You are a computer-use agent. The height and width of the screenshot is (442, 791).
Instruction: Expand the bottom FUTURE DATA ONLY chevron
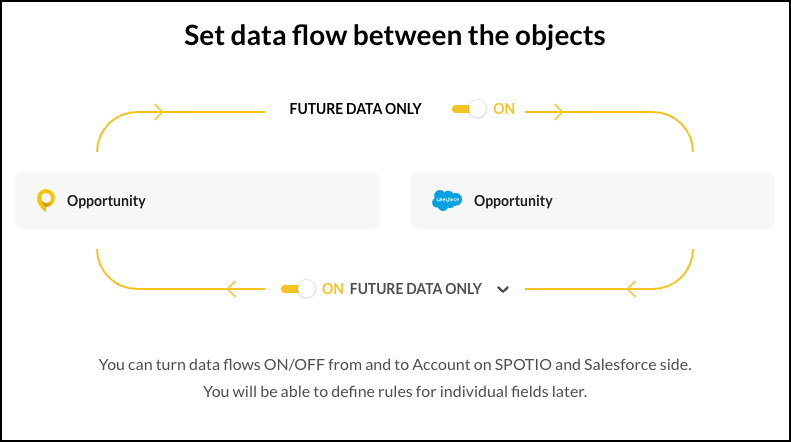[502, 290]
